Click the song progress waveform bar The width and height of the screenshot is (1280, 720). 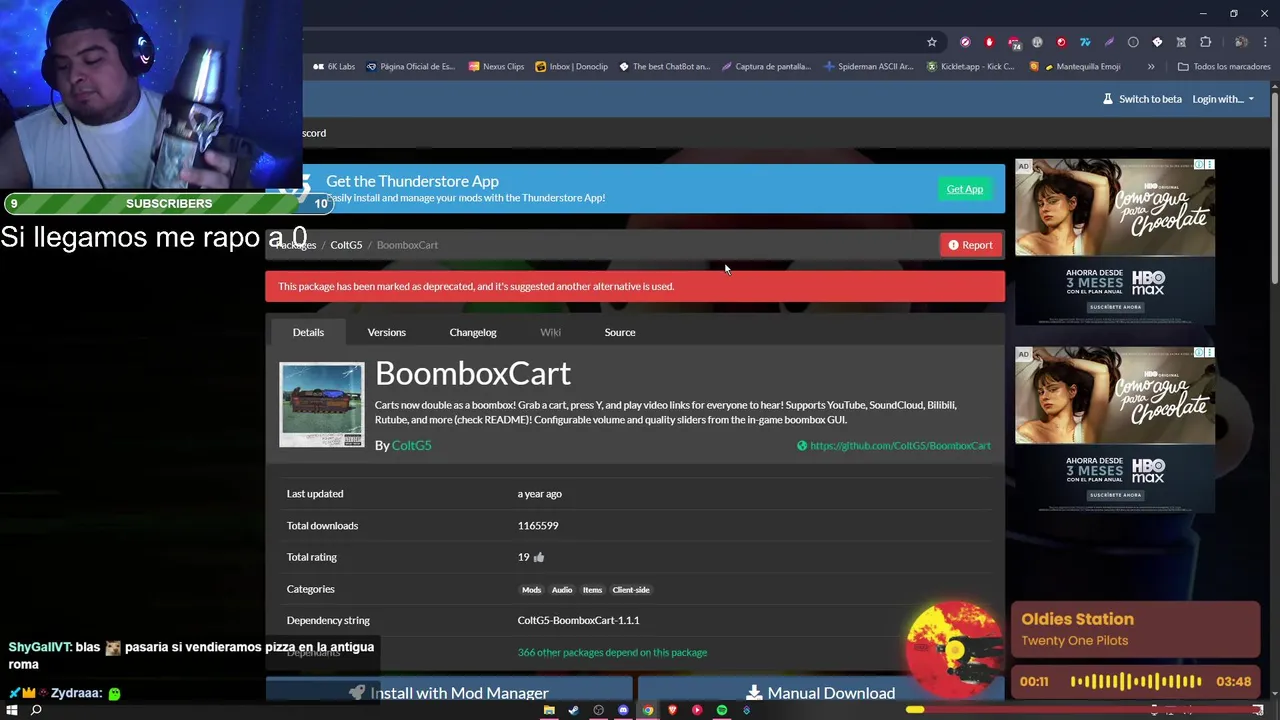pos(1136,682)
